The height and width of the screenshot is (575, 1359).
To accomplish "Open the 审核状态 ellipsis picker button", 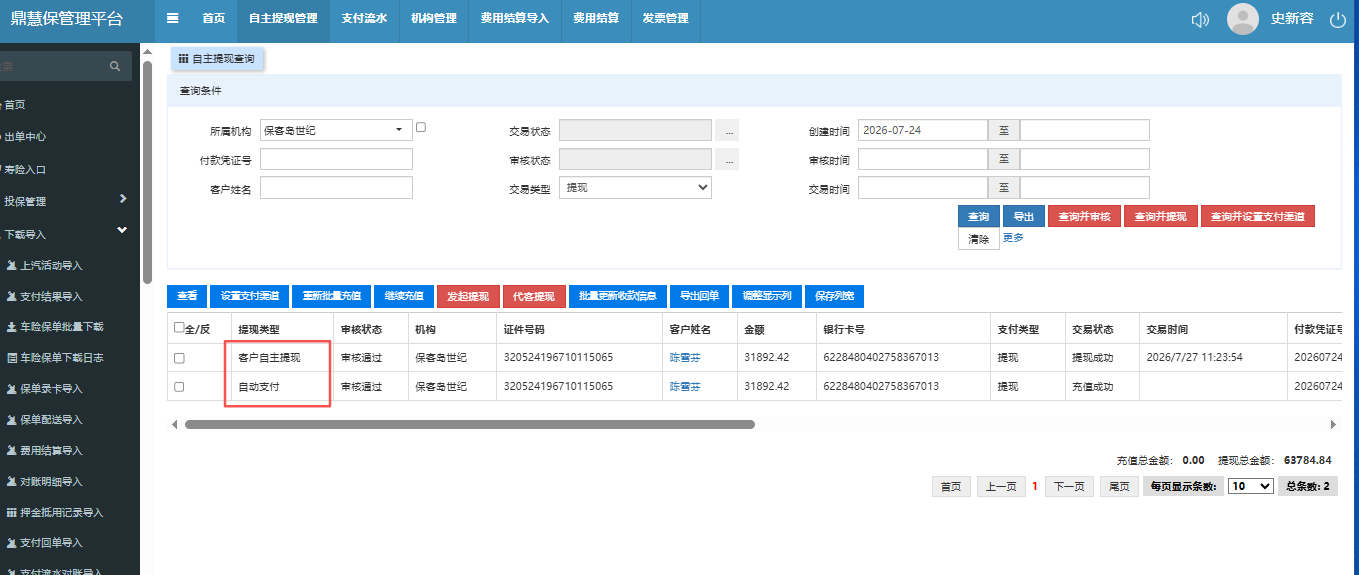I will pos(730,159).
